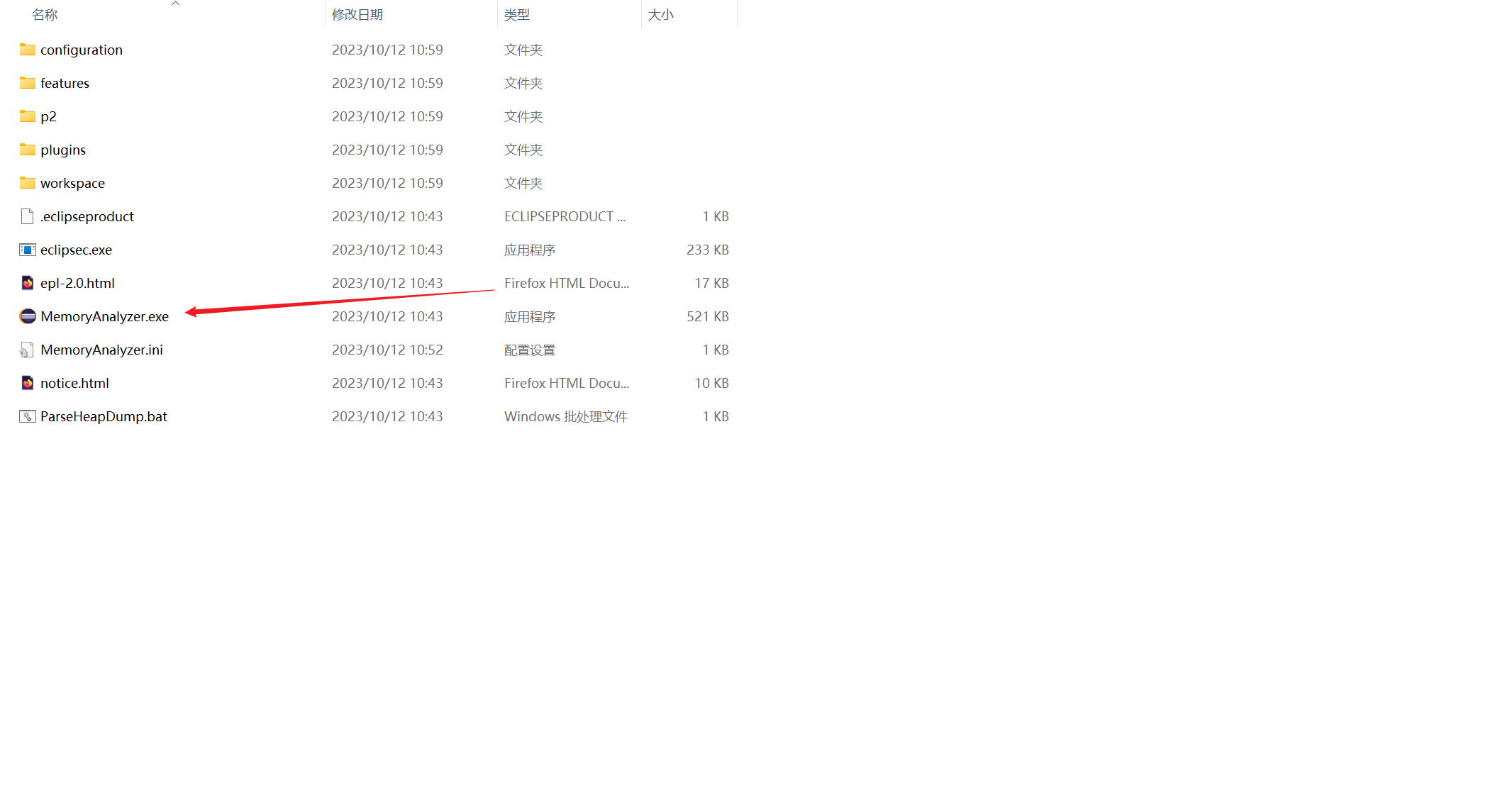Click the 521 KB size of MemoryAnalyzer.exe
Screen dimensions: 1505x812
click(707, 316)
